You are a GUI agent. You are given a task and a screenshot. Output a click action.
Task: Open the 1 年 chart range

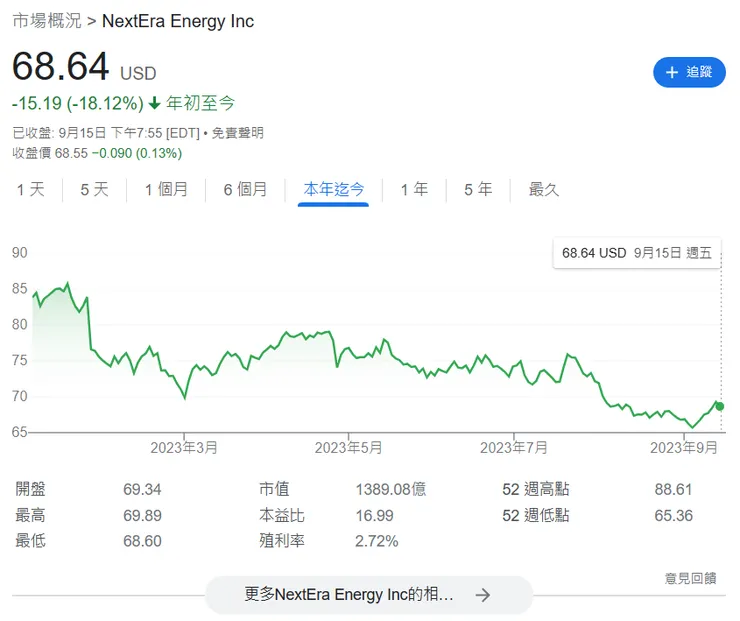coord(414,190)
